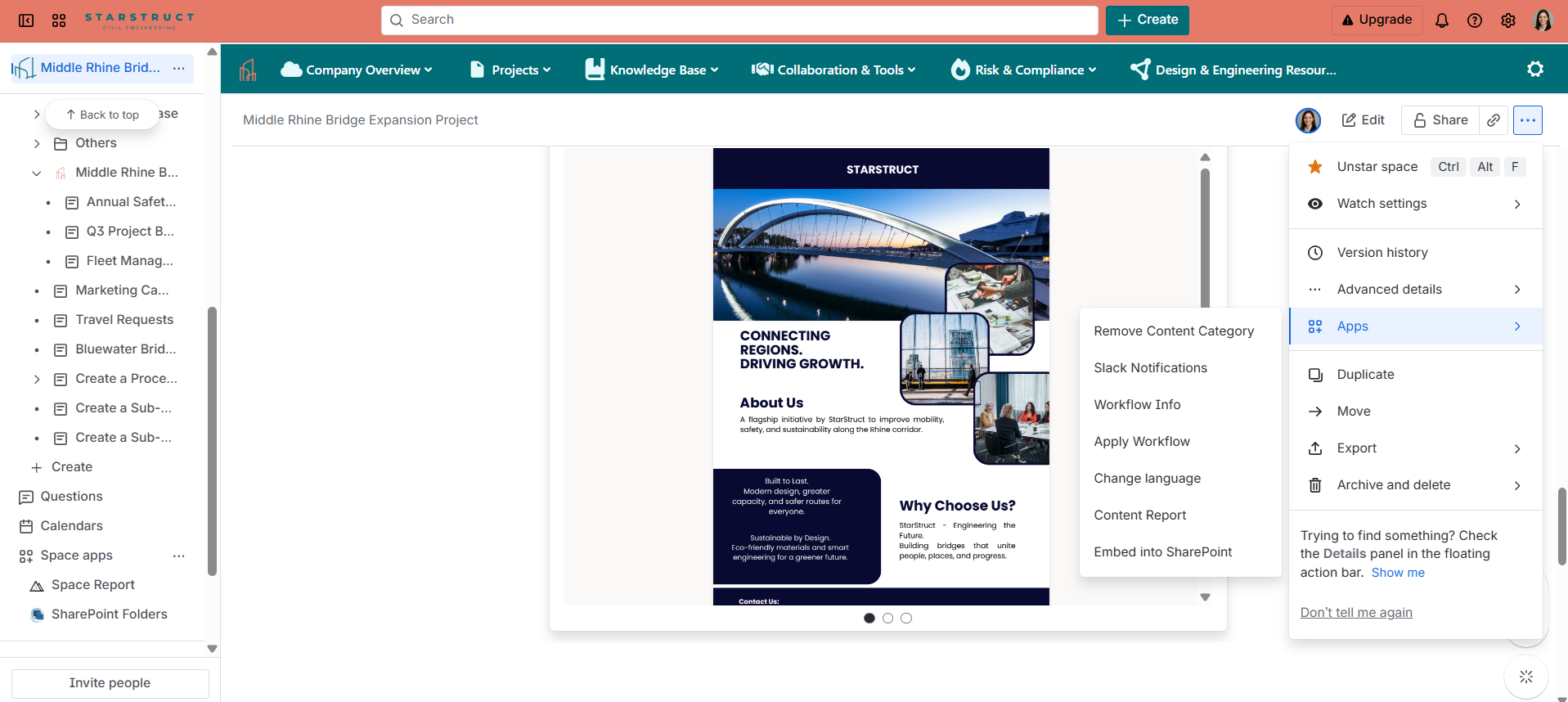Collapse the Middle Rhine B... tree item
1568x702 pixels.
[x=37, y=173]
